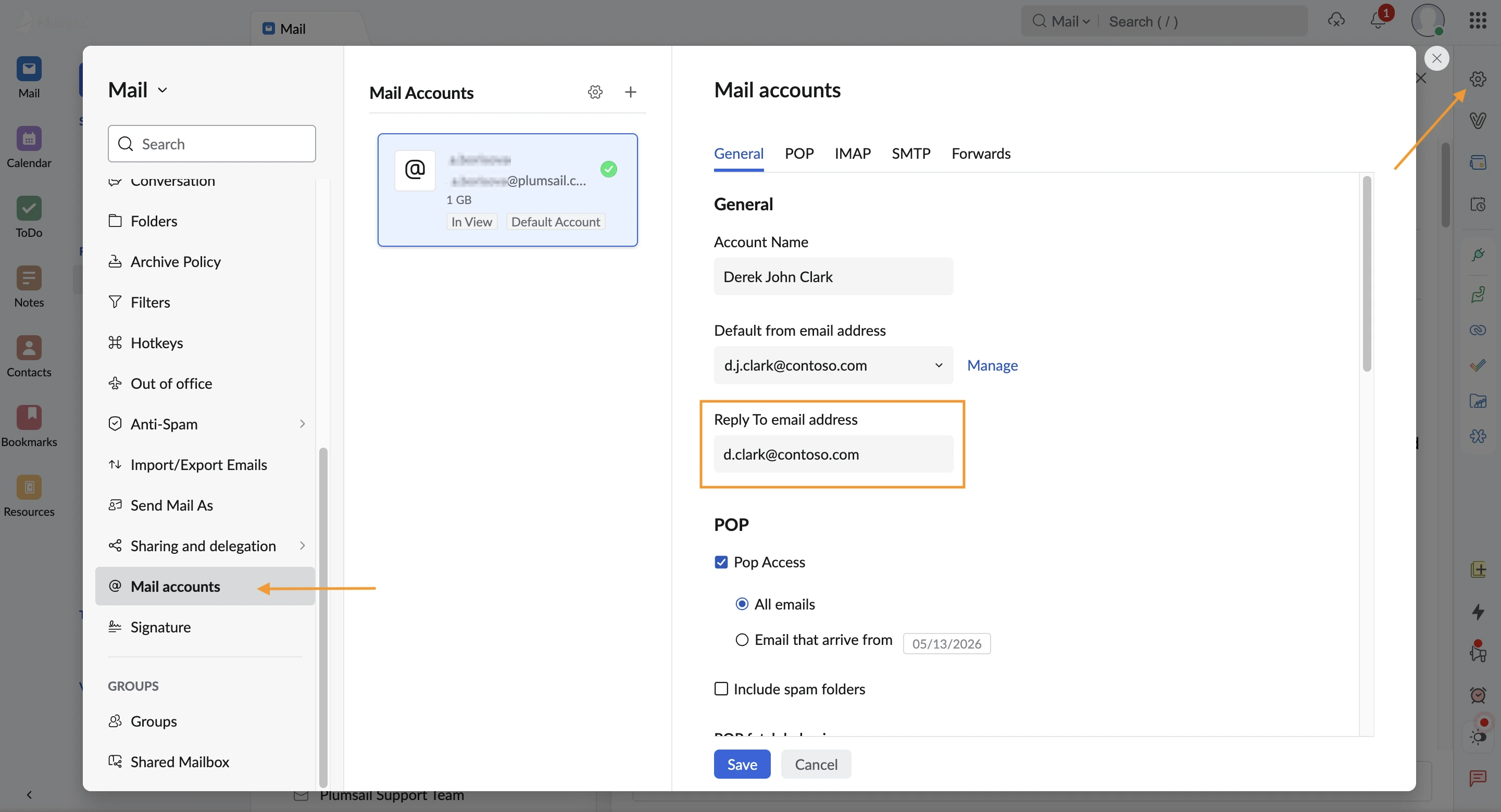Image resolution: width=1501 pixels, height=812 pixels.
Task: Click the settings Search field
Action: pyautogui.click(x=211, y=144)
